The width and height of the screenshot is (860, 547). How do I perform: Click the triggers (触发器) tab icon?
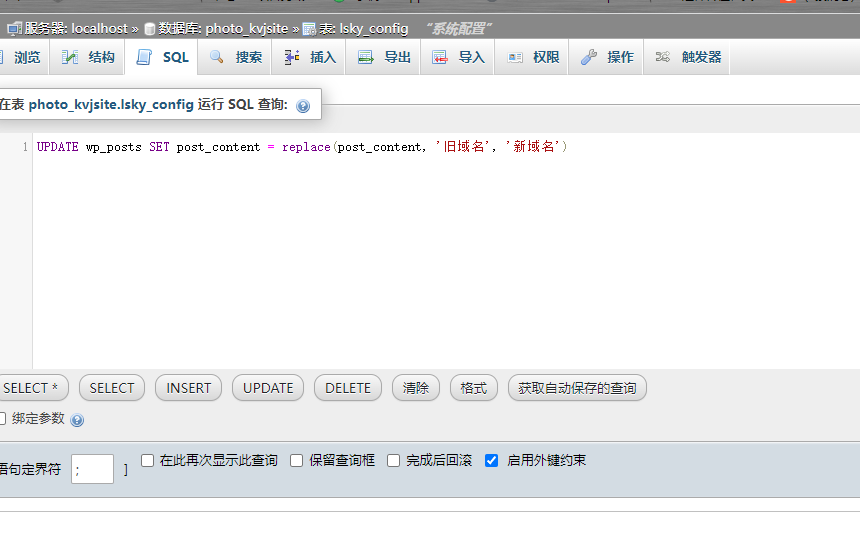tap(663, 57)
